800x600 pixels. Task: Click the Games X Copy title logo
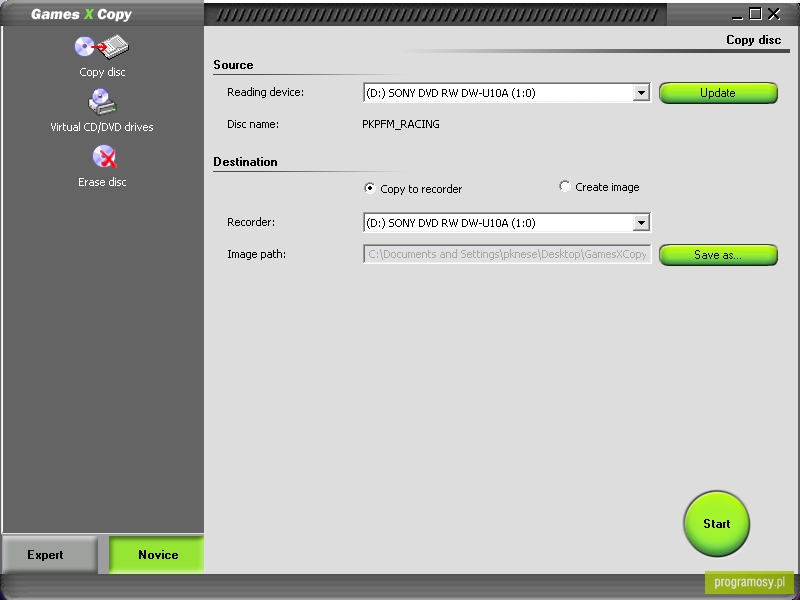(82, 14)
